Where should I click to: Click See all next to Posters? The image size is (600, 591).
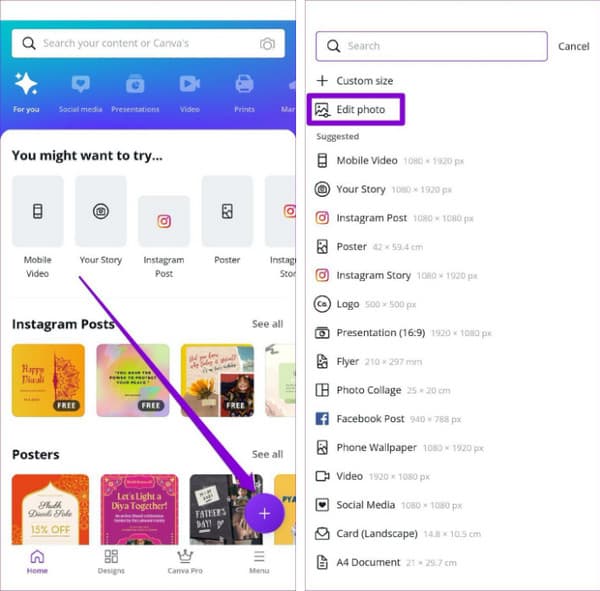point(267,454)
